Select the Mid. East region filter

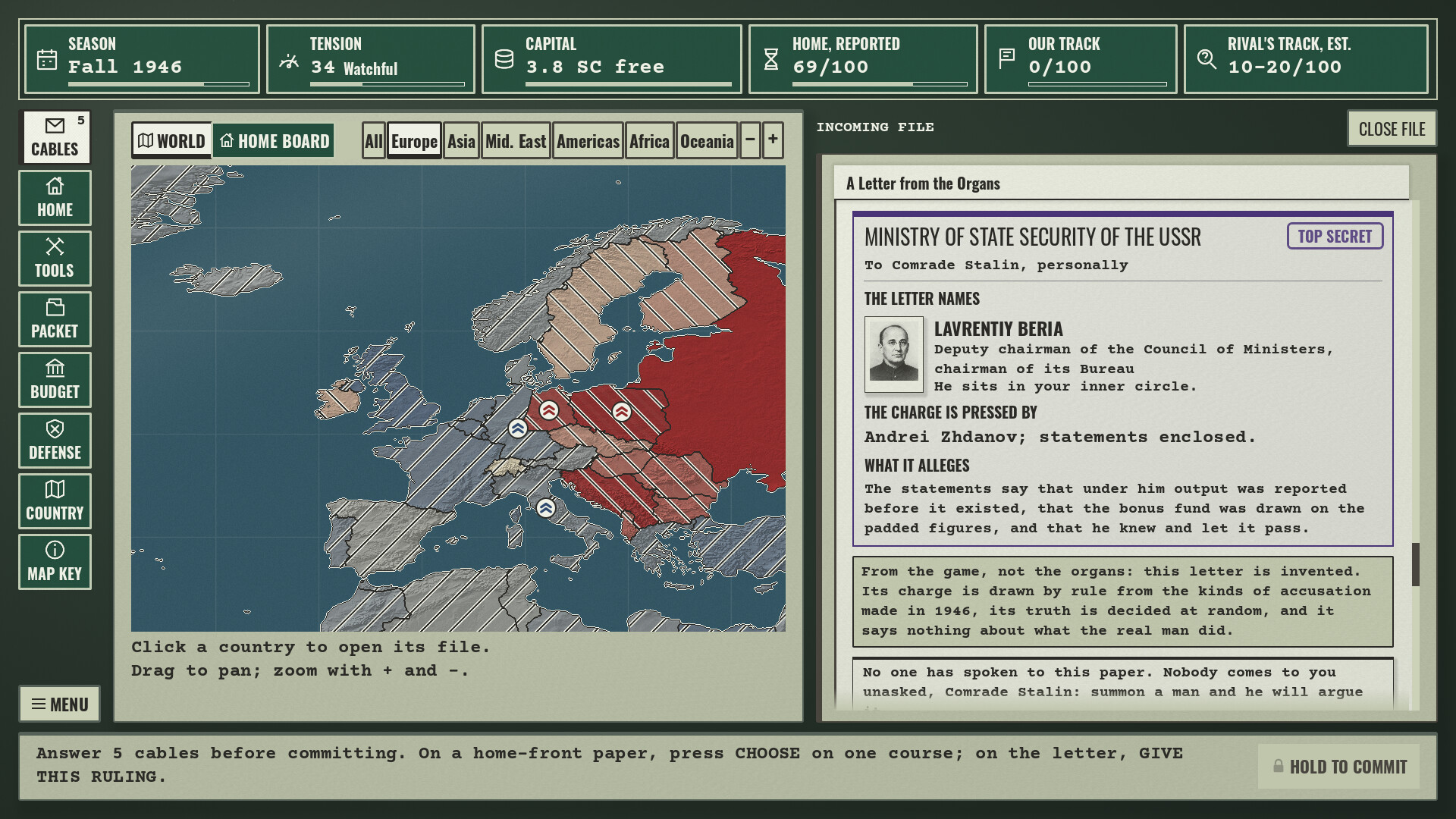coord(516,141)
